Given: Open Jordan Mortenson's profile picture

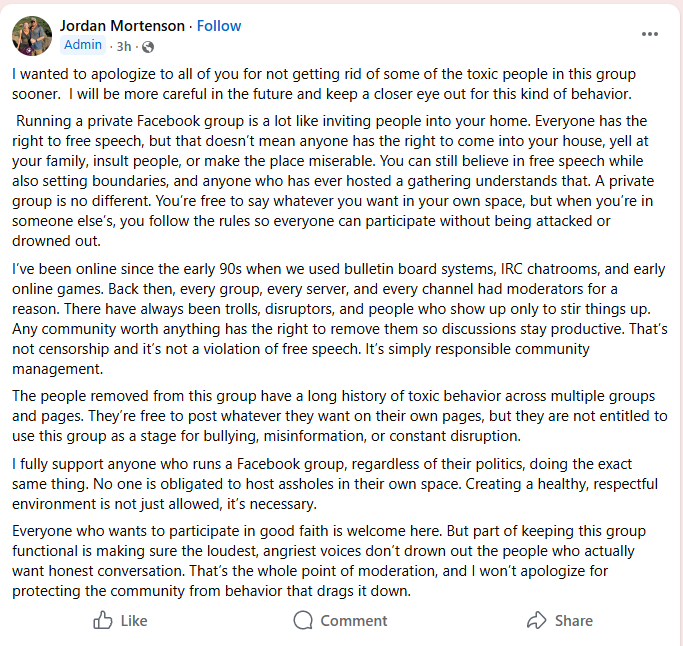Looking at the screenshot, I should pos(31,35).
